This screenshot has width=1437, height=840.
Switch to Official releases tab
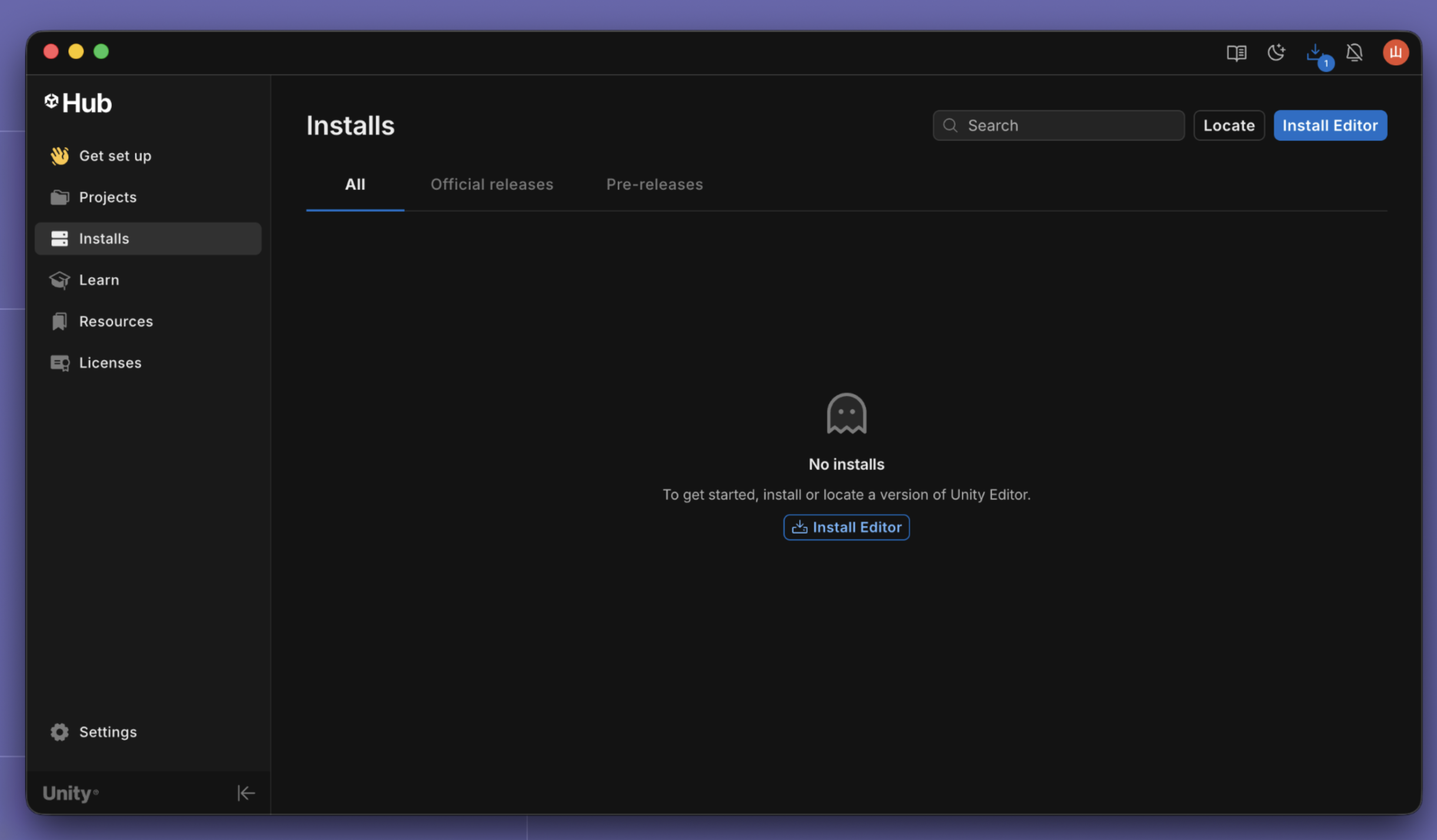pos(491,185)
